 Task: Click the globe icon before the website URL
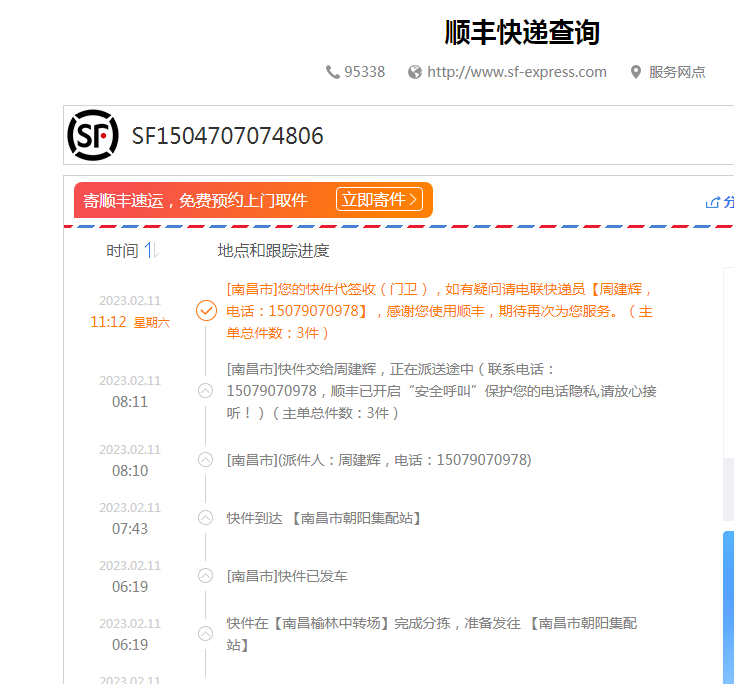[414, 72]
